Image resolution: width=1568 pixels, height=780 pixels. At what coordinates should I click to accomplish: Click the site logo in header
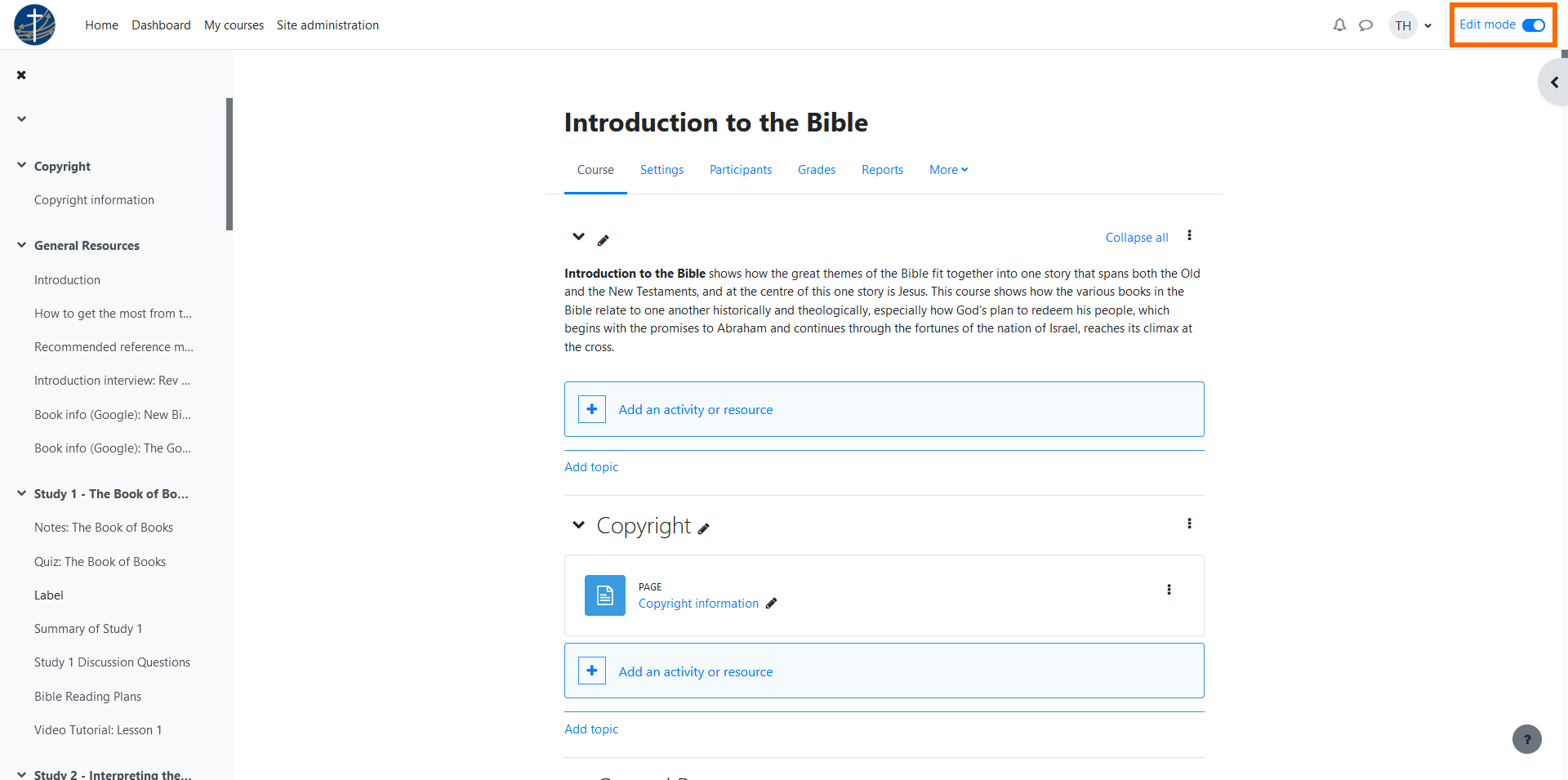click(x=34, y=25)
